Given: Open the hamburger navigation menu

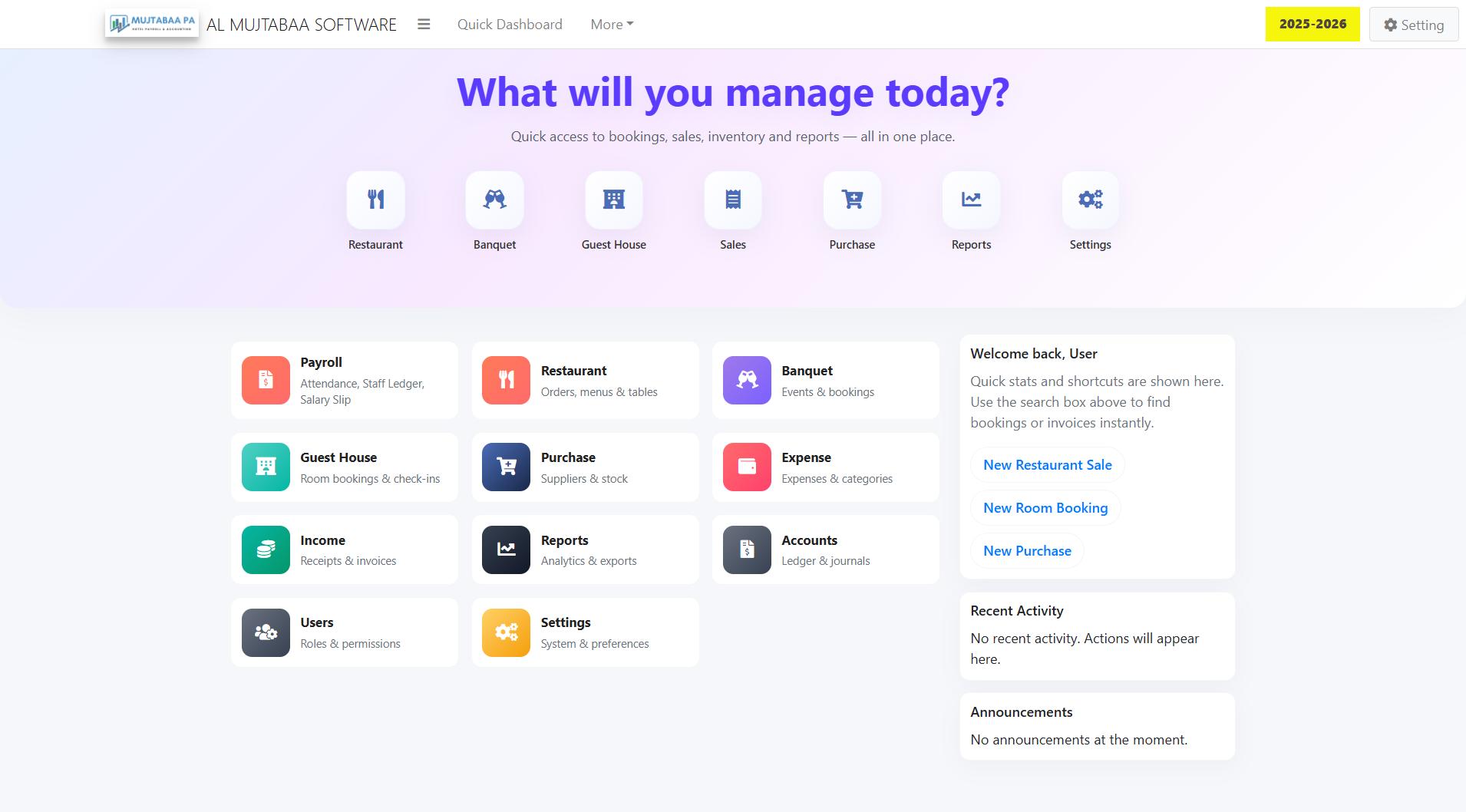Looking at the screenshot, I should [x=423, y=24].
